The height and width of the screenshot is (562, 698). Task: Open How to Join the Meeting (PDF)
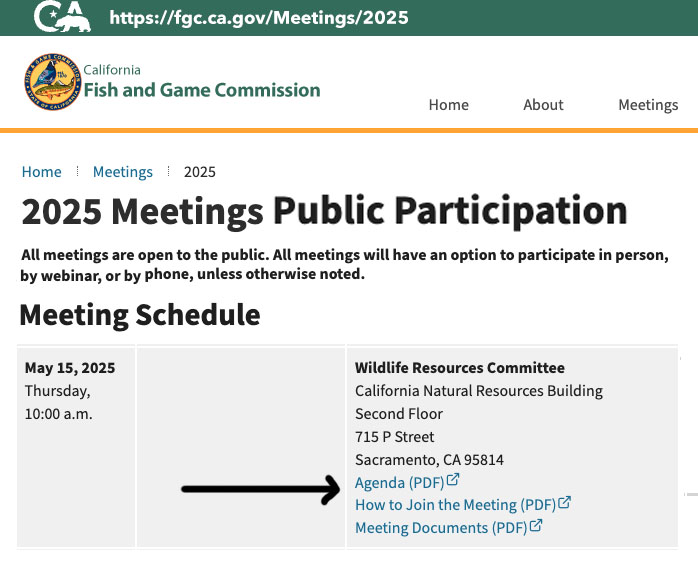pos(455,505)
